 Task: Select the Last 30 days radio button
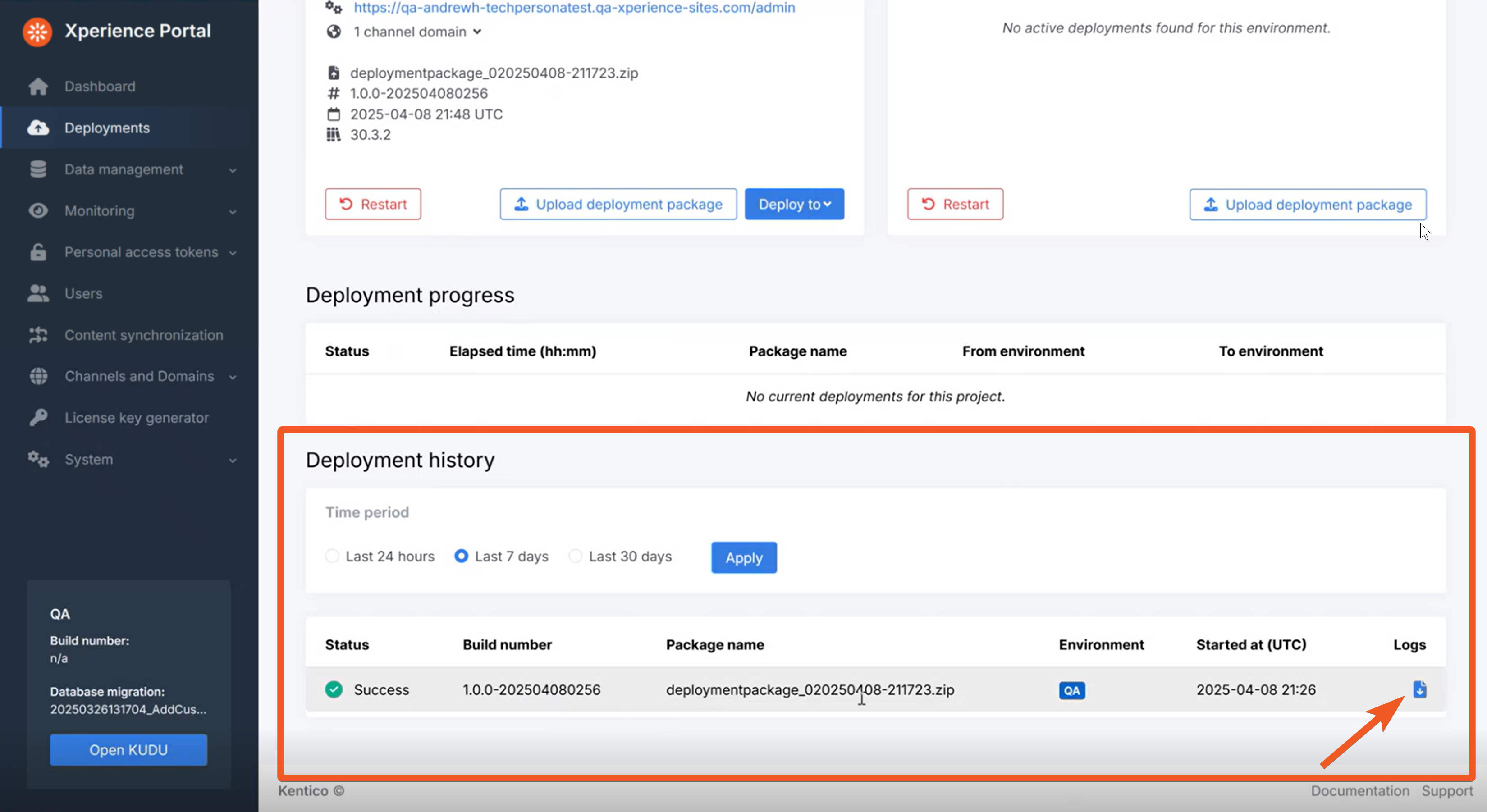[x=575, y=556]
